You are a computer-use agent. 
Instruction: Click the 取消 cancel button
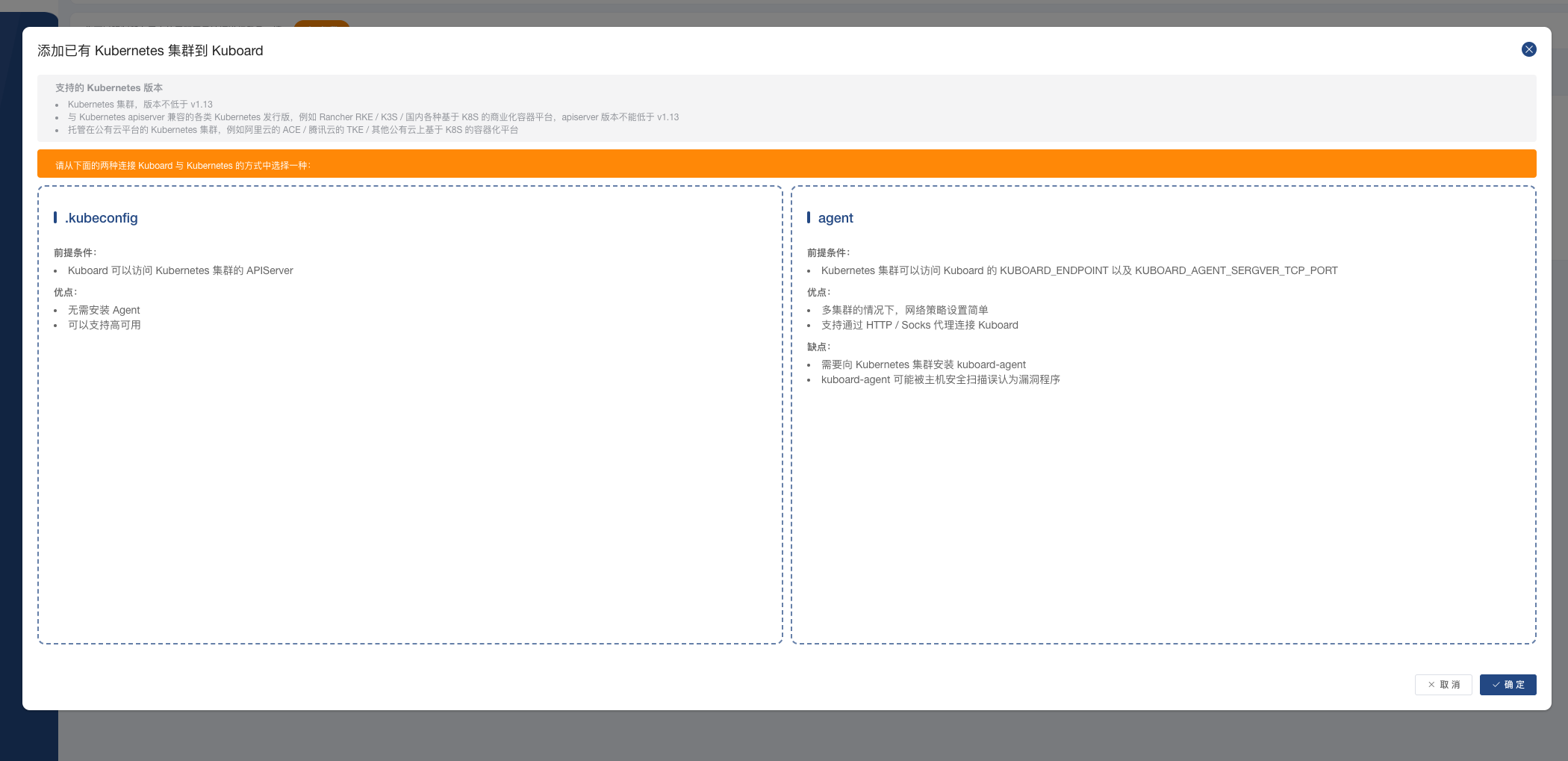tap(1443, 685)
